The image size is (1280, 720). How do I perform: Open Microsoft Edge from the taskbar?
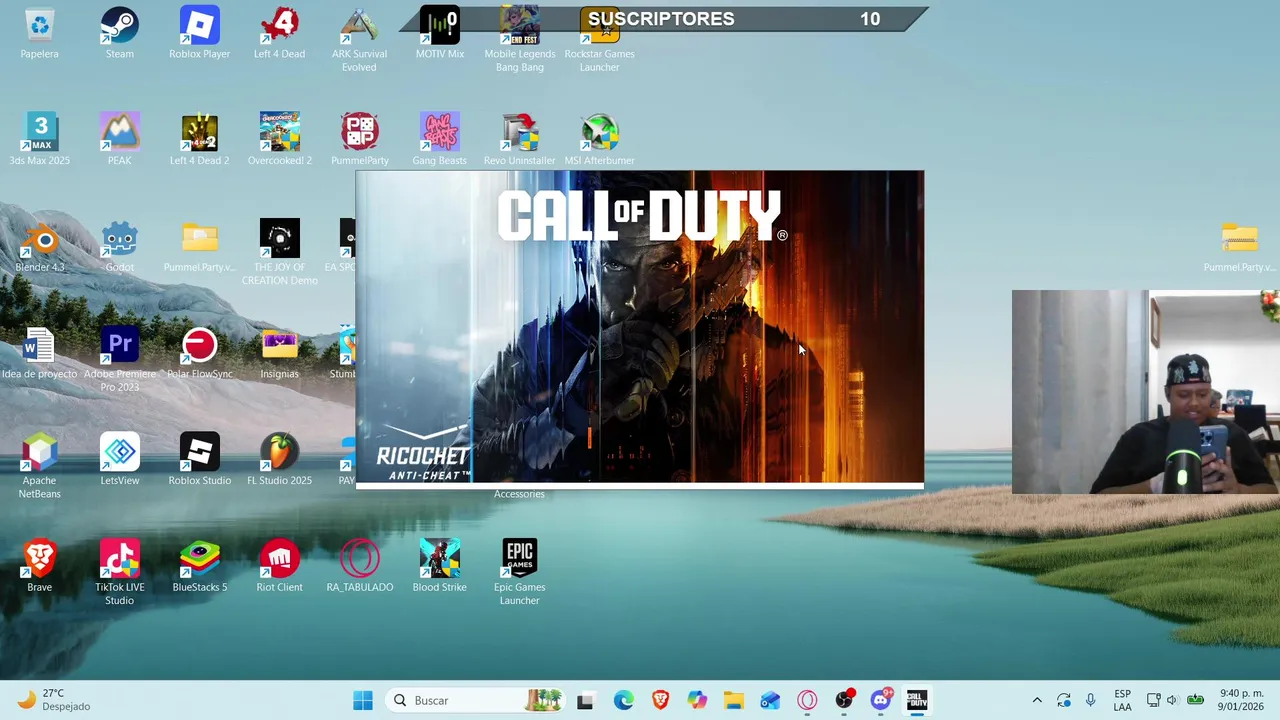[623, 700]
